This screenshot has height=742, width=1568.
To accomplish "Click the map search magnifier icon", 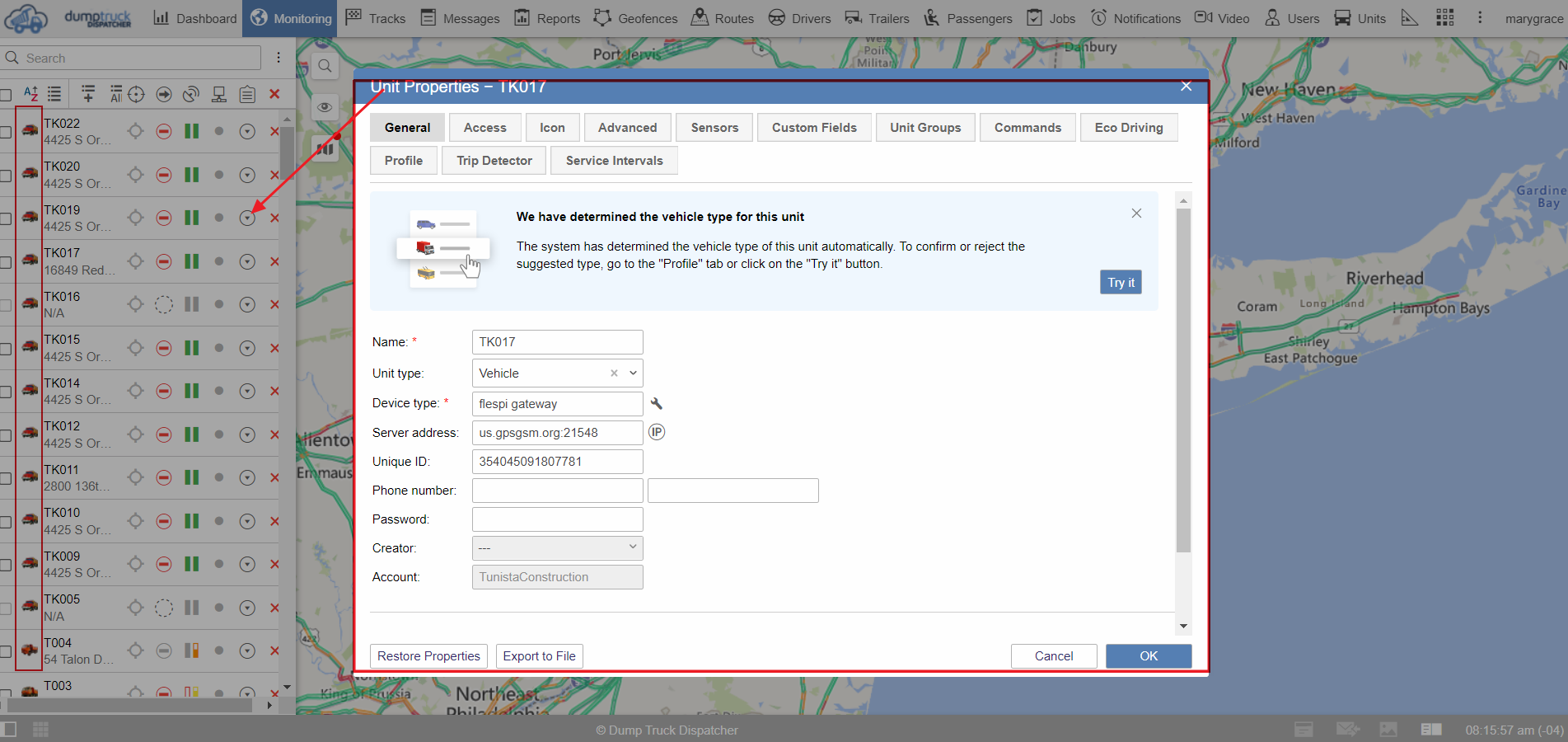I will pos(325,66).
